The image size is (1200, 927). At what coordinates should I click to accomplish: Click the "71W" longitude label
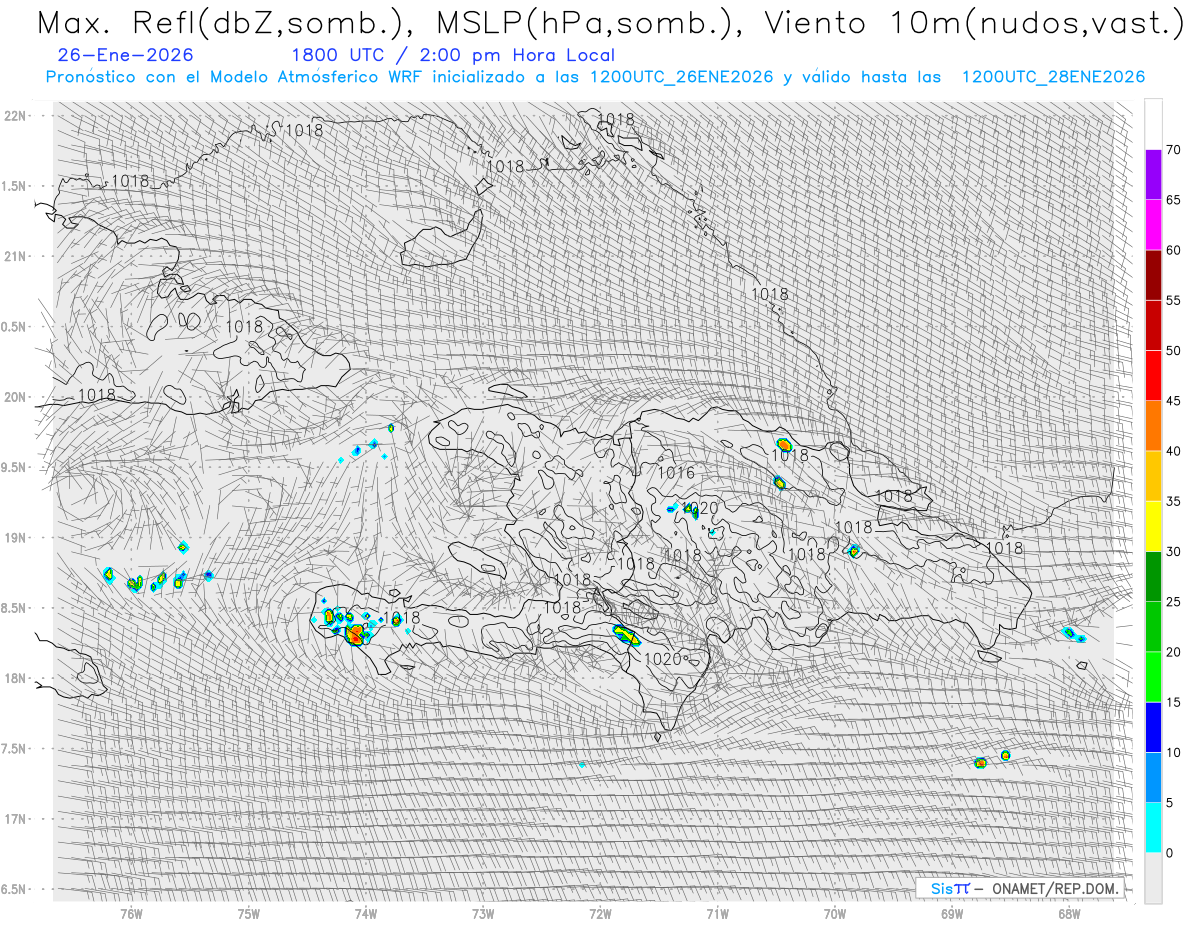coord(717,912)
